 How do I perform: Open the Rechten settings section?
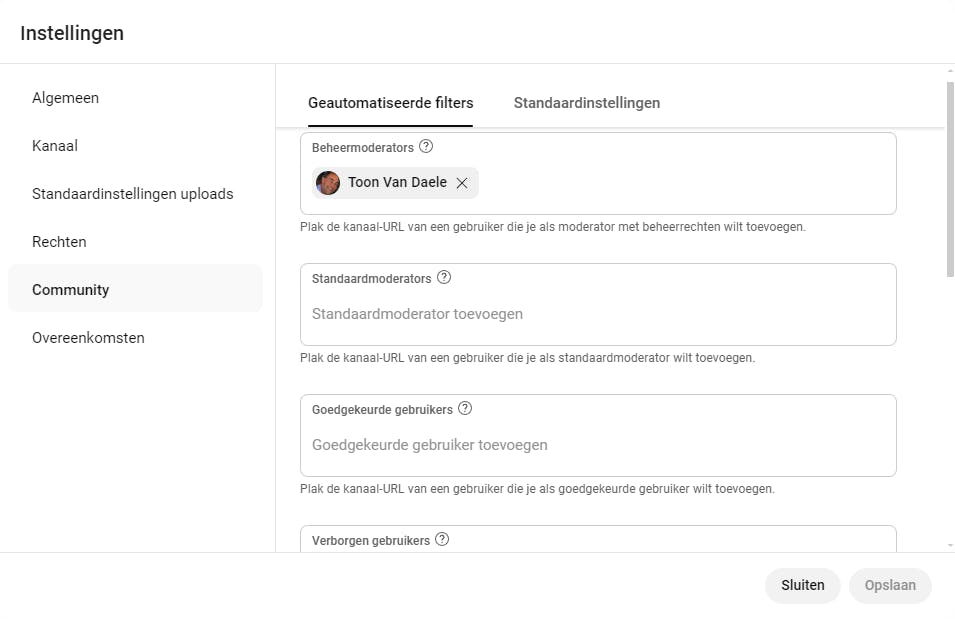[x=59, y=242]
